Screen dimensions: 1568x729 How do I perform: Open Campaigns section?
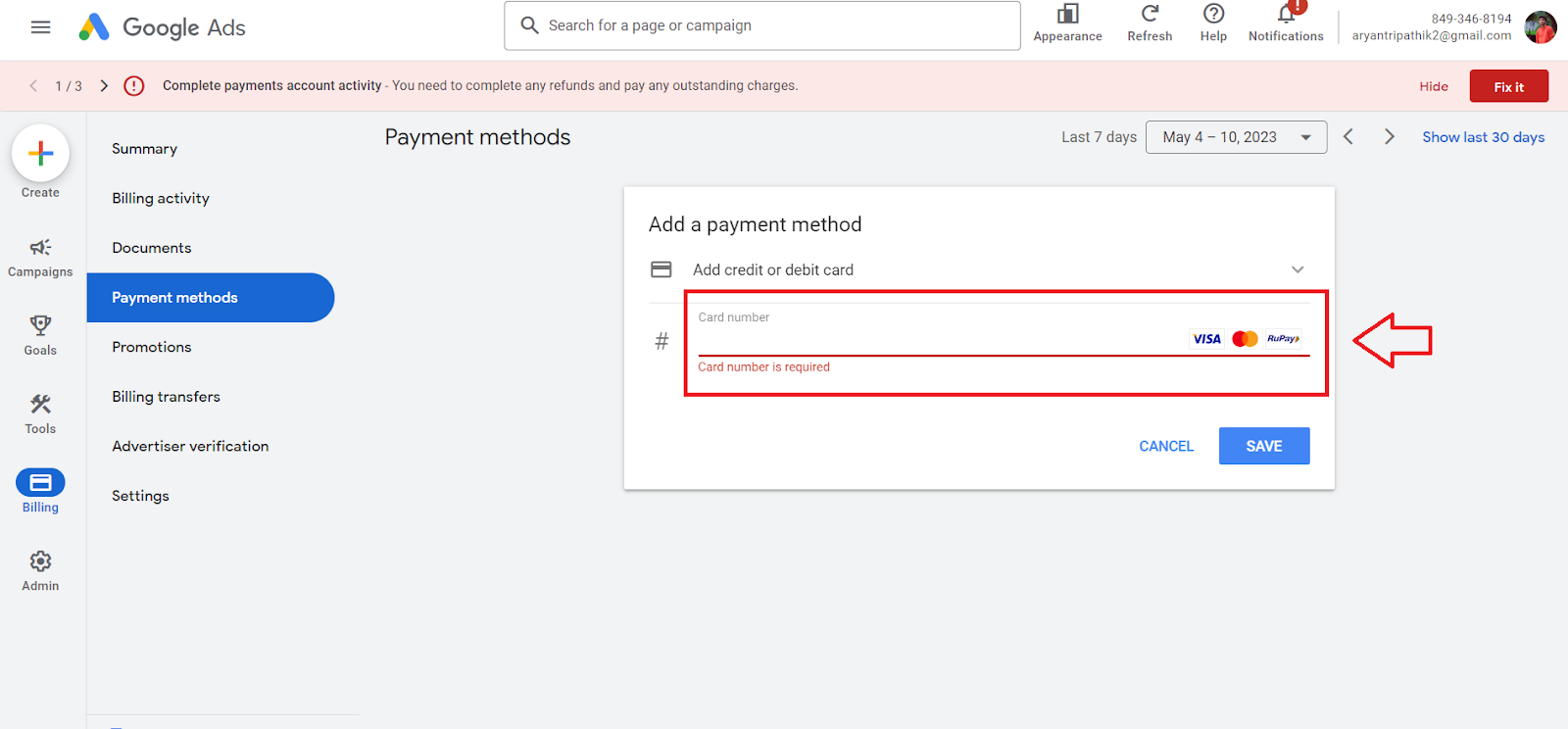click(40, 258)
